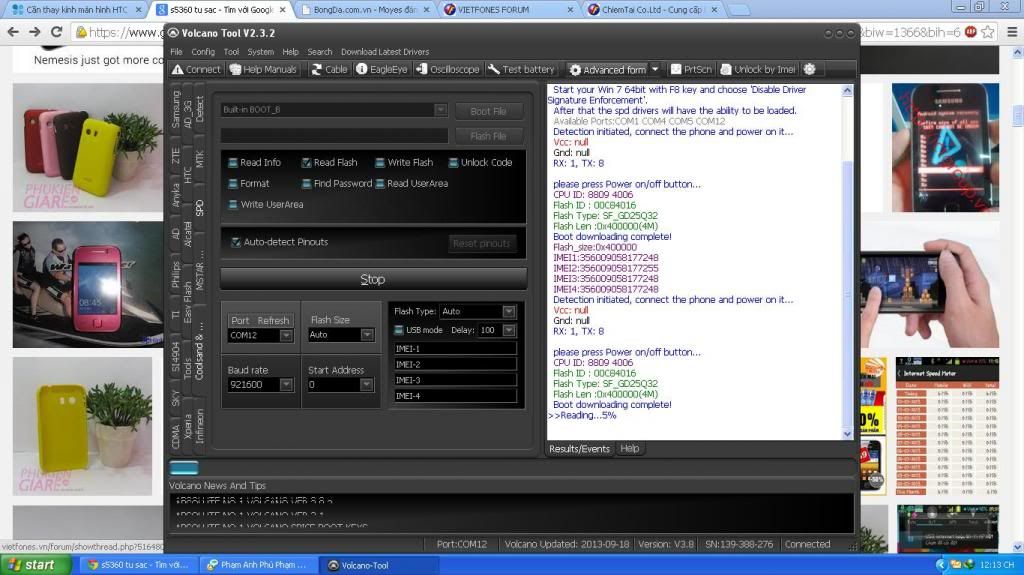Open the Tool menu
The height and width of the screenshot is (575, 1024).
pyautogui.click(x=231, y=52)
